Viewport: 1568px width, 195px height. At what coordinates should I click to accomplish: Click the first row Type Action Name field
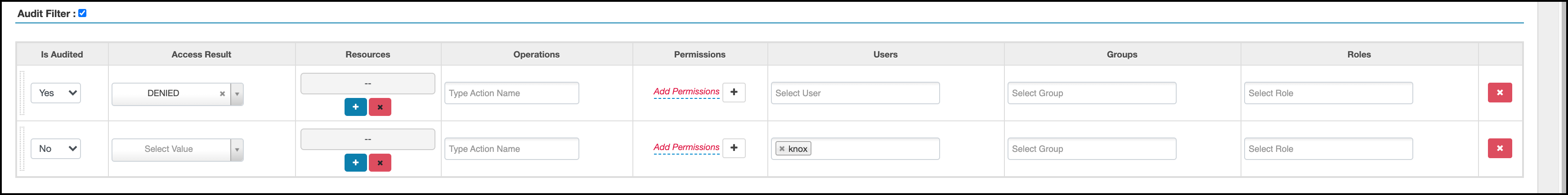[x=511, y=93]
